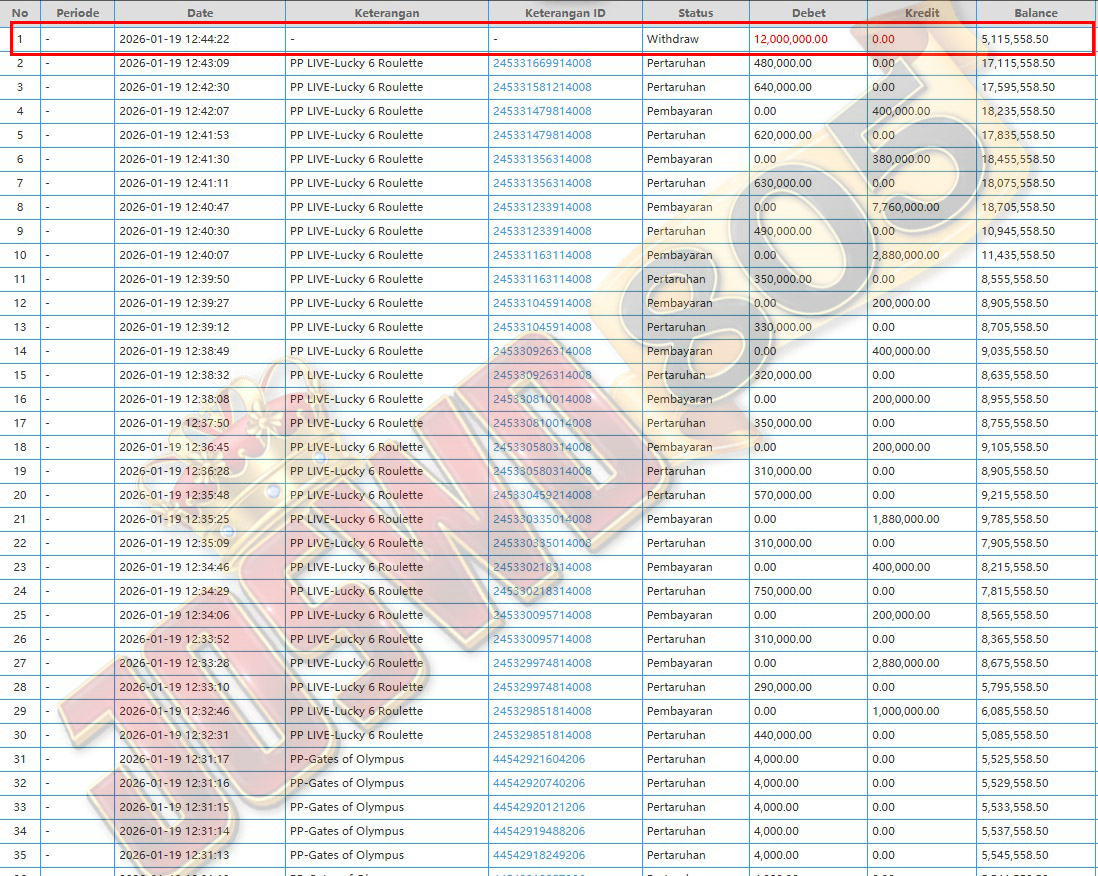
Task: Open the Keterangan ID link in row 8
Action: click(x=541, y=207)
